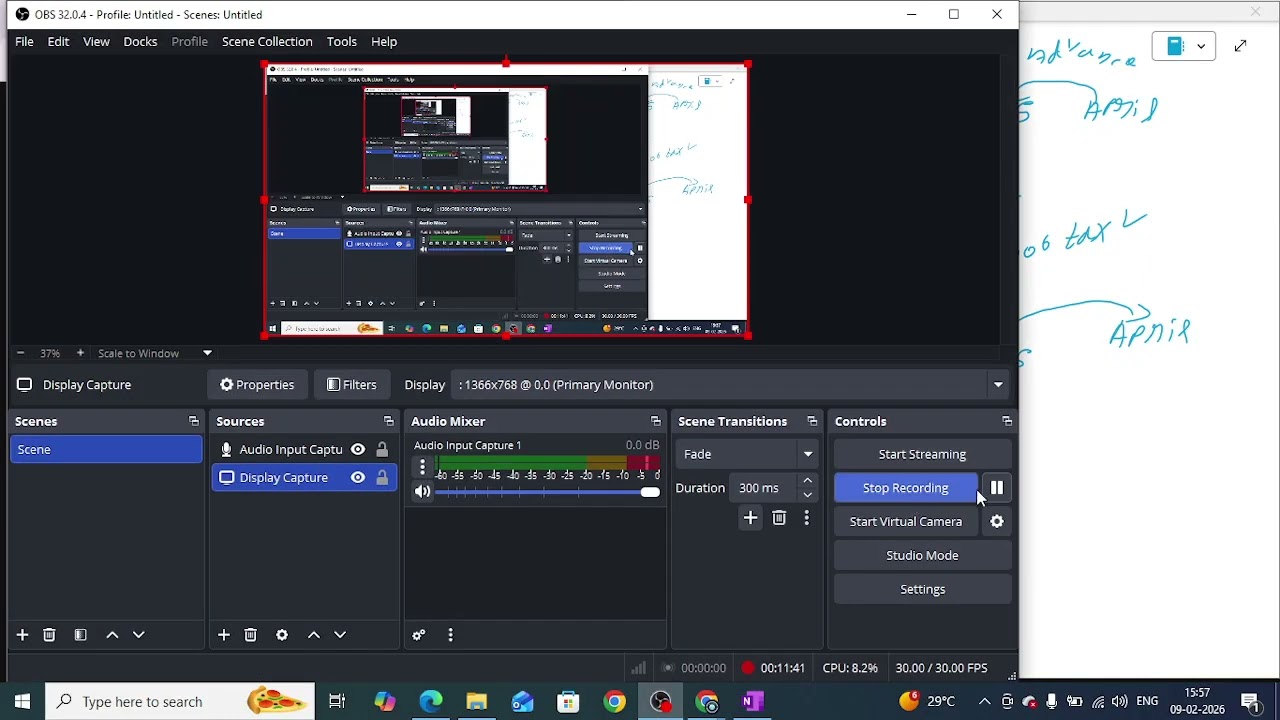Open View menu

tap(96, 42)
